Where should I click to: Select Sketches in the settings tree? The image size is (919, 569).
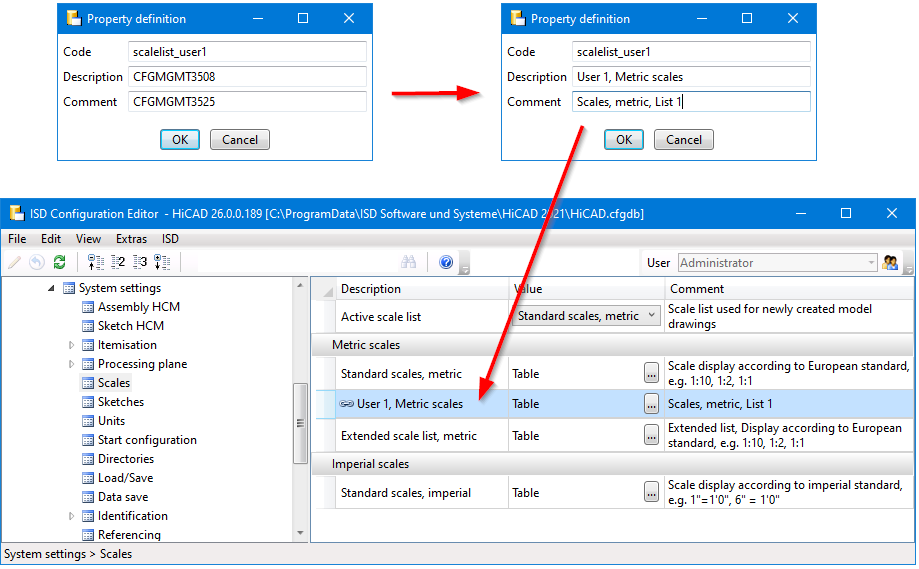pos(121,402)
